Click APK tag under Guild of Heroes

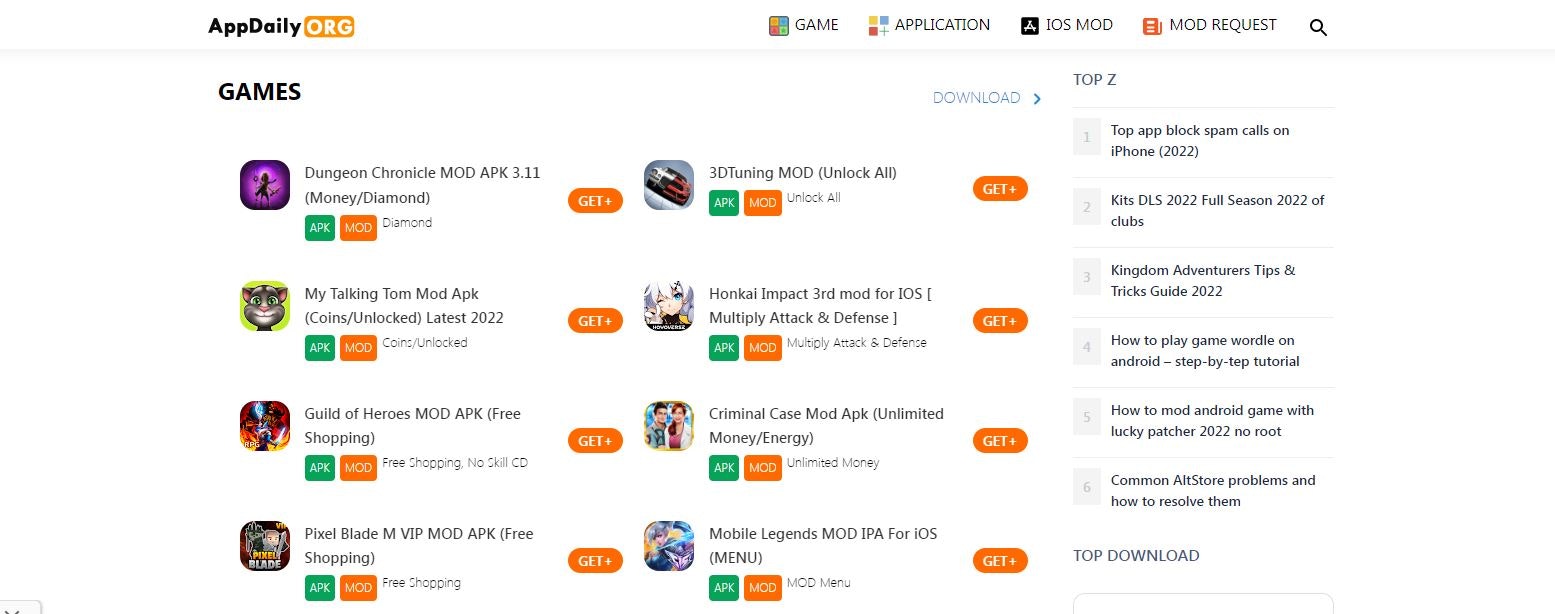(320, 468)
